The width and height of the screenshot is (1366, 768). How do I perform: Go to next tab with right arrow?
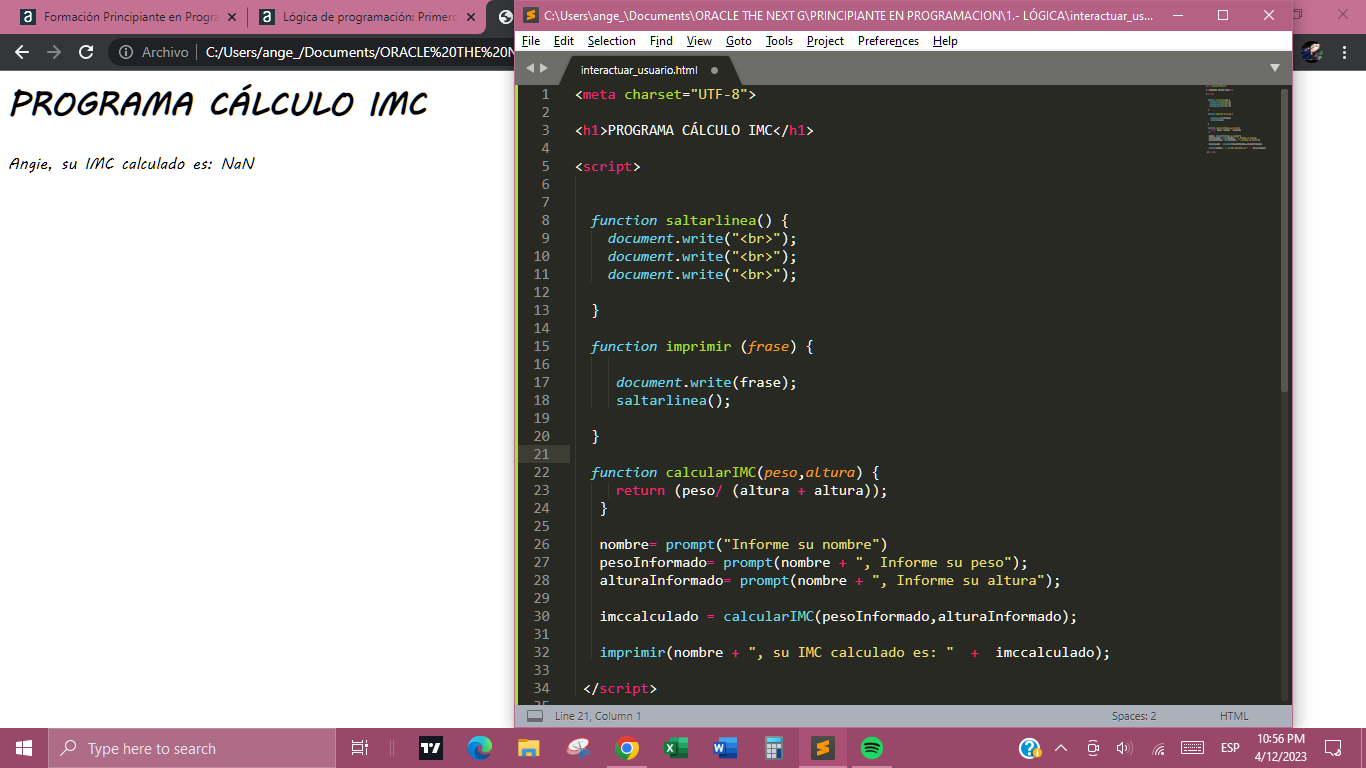[544, 68]
